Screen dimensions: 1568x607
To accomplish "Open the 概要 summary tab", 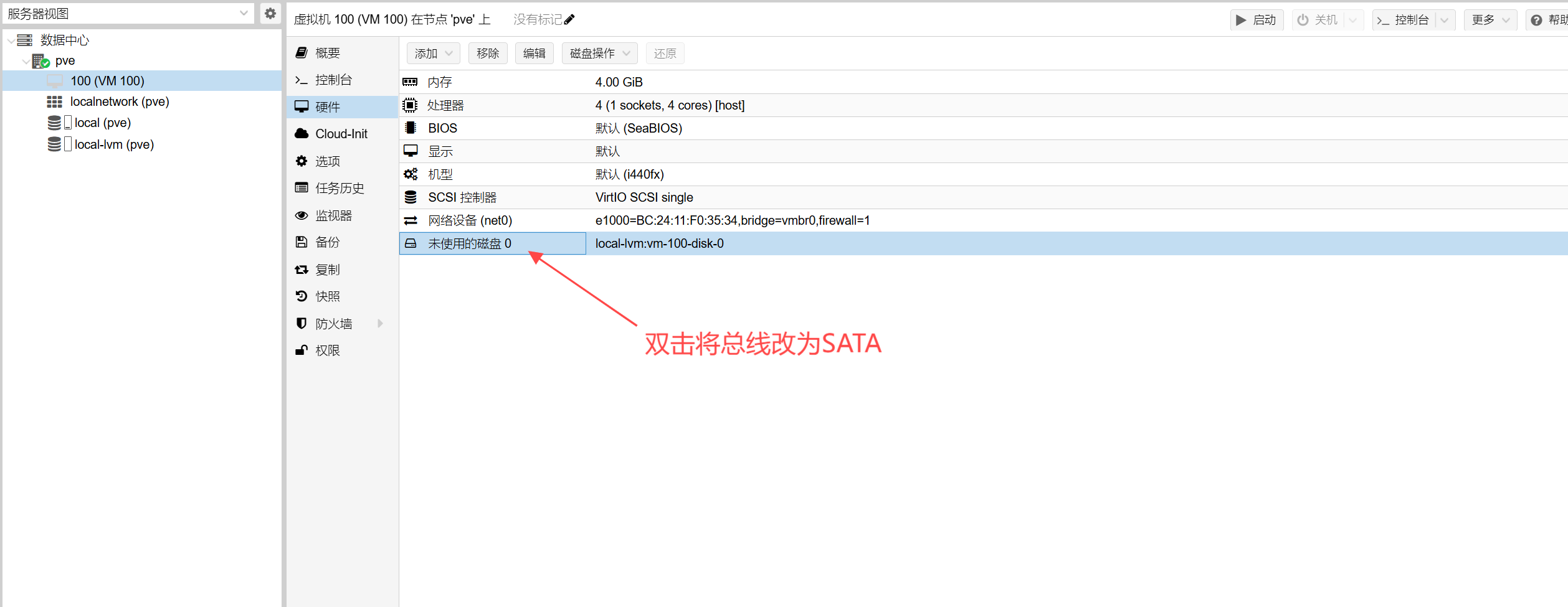I will (342, 53).
